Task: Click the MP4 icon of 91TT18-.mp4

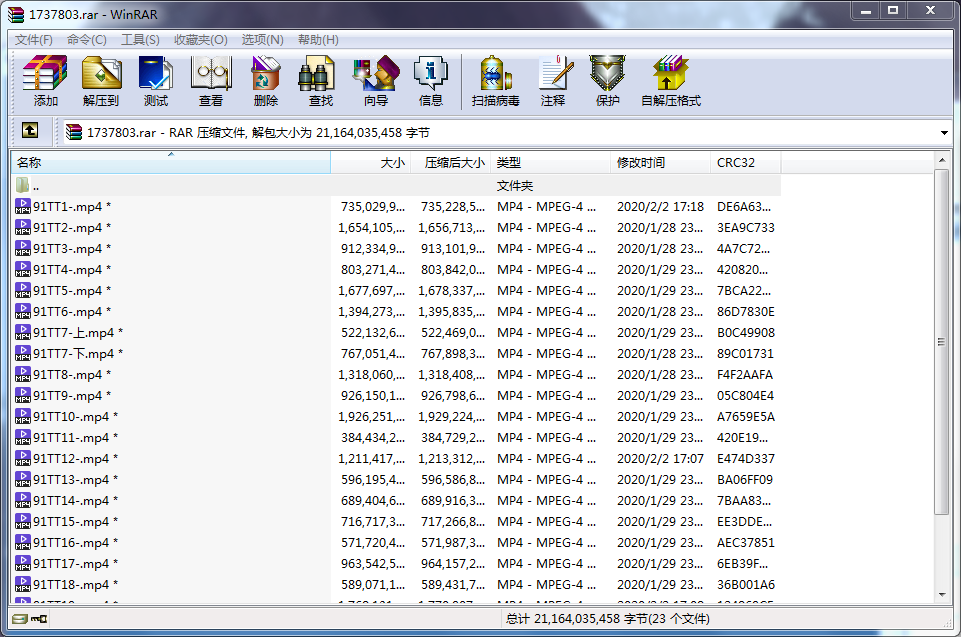Action: (x=23, y=584)
